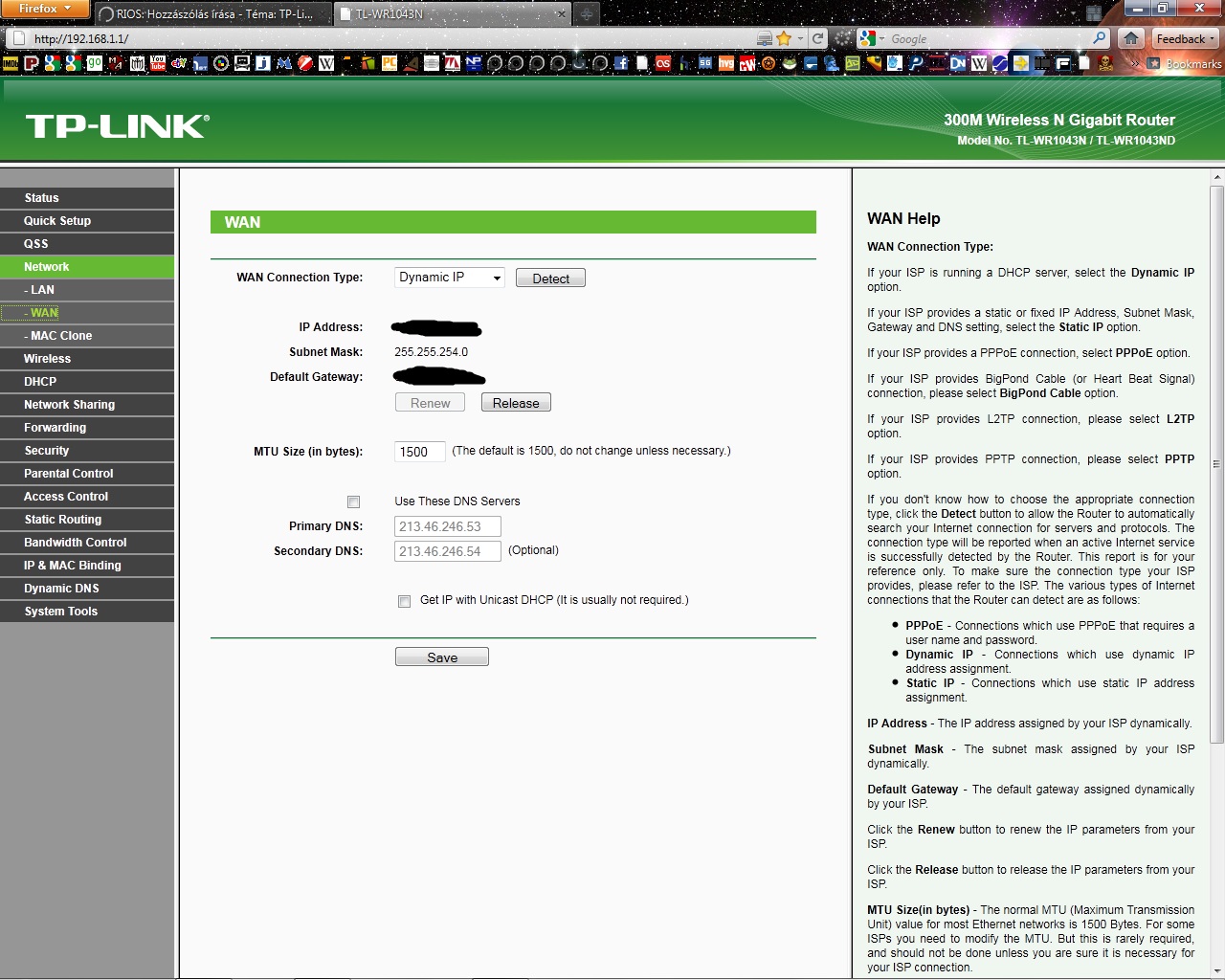Viewport: 1225px width, 980px height.
Task: Reload the current page
Action: [x=817, y=38]
